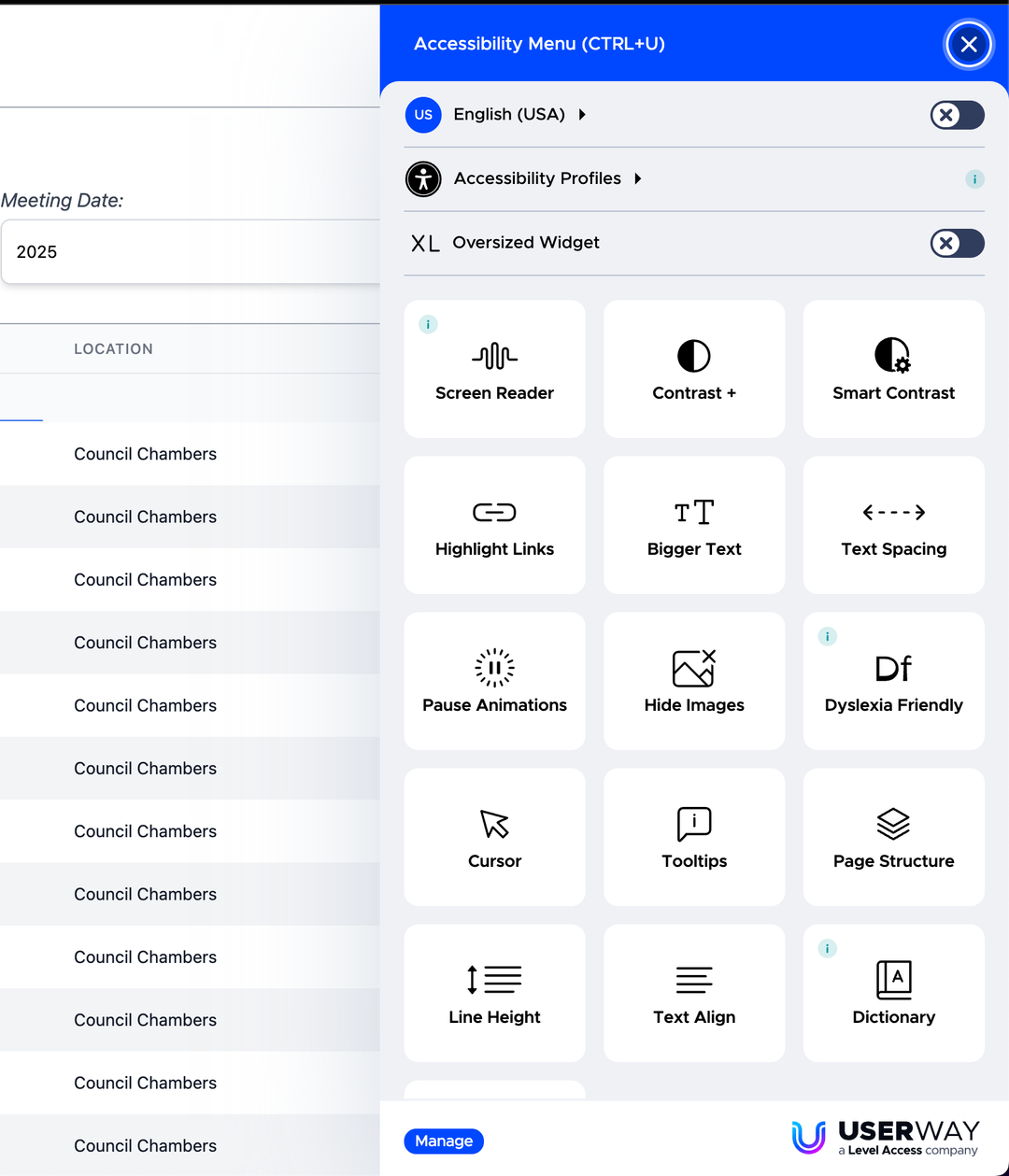This screenshot has height=1176, width=1009.
Task: Turn on Contrast + mode
Action: [x=693, y=370]
